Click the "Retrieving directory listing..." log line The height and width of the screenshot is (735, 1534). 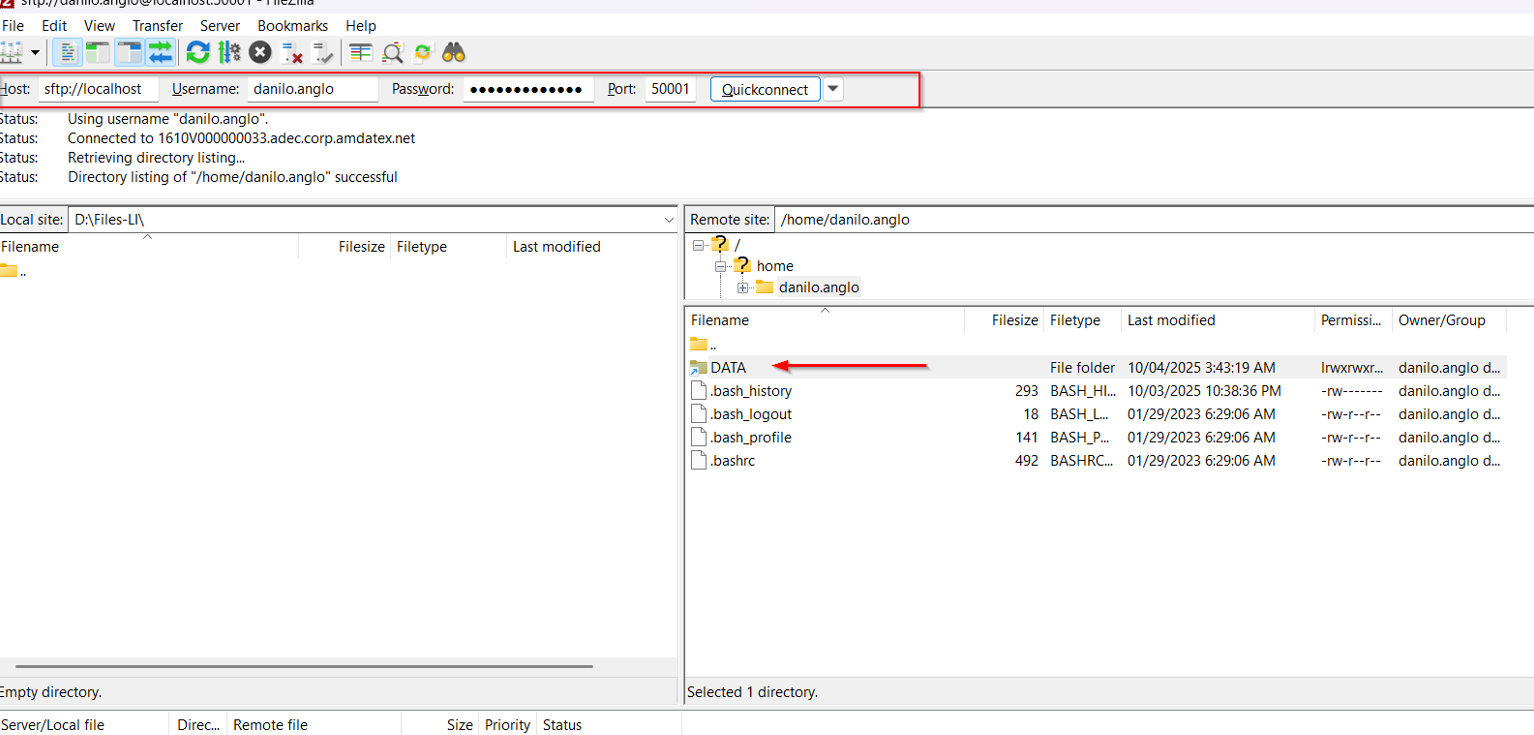[156, 157]
